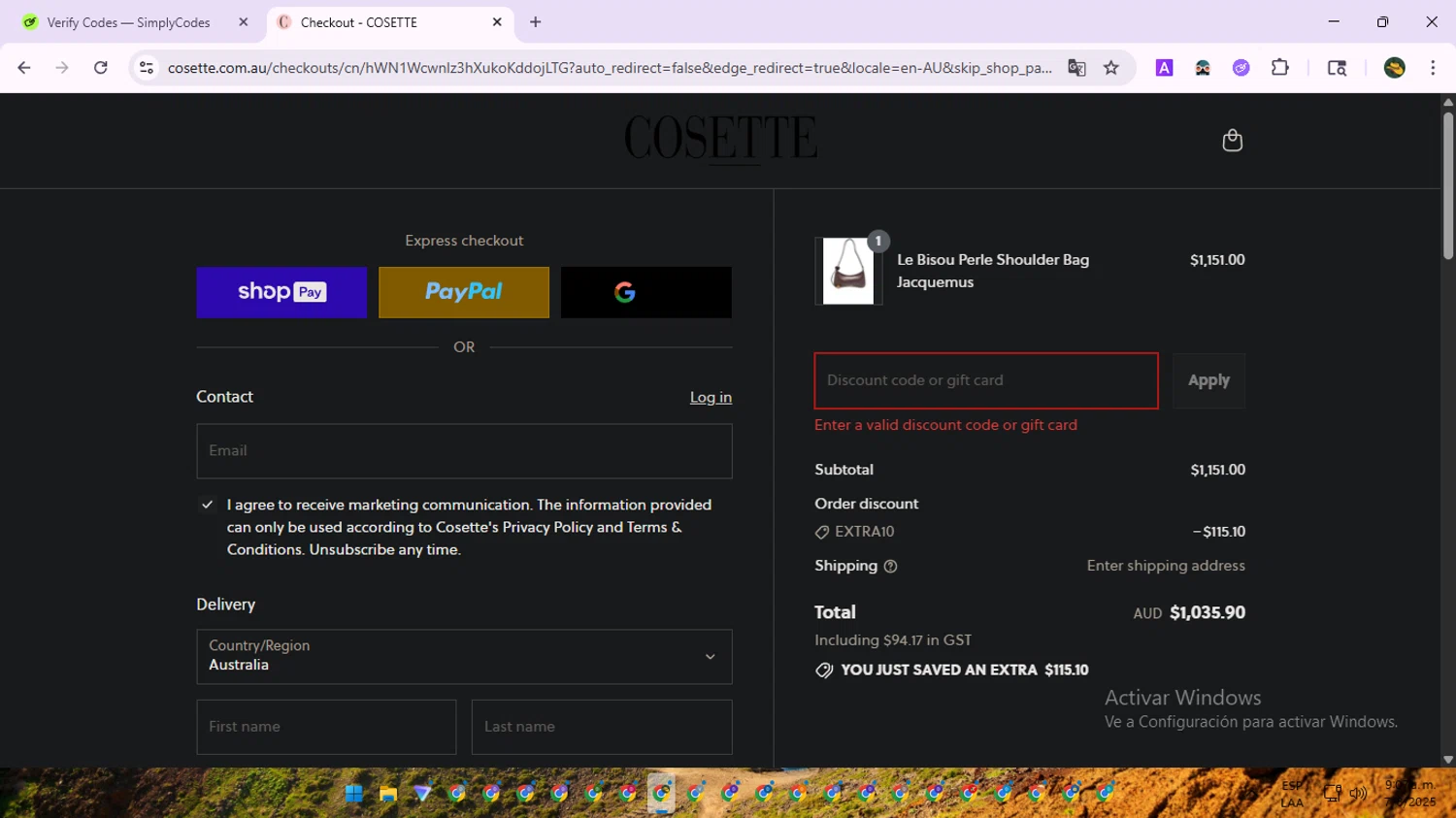This screenshot has height=818, width=1456.
Task: Open a new browser tab
Action: point(535,22)
